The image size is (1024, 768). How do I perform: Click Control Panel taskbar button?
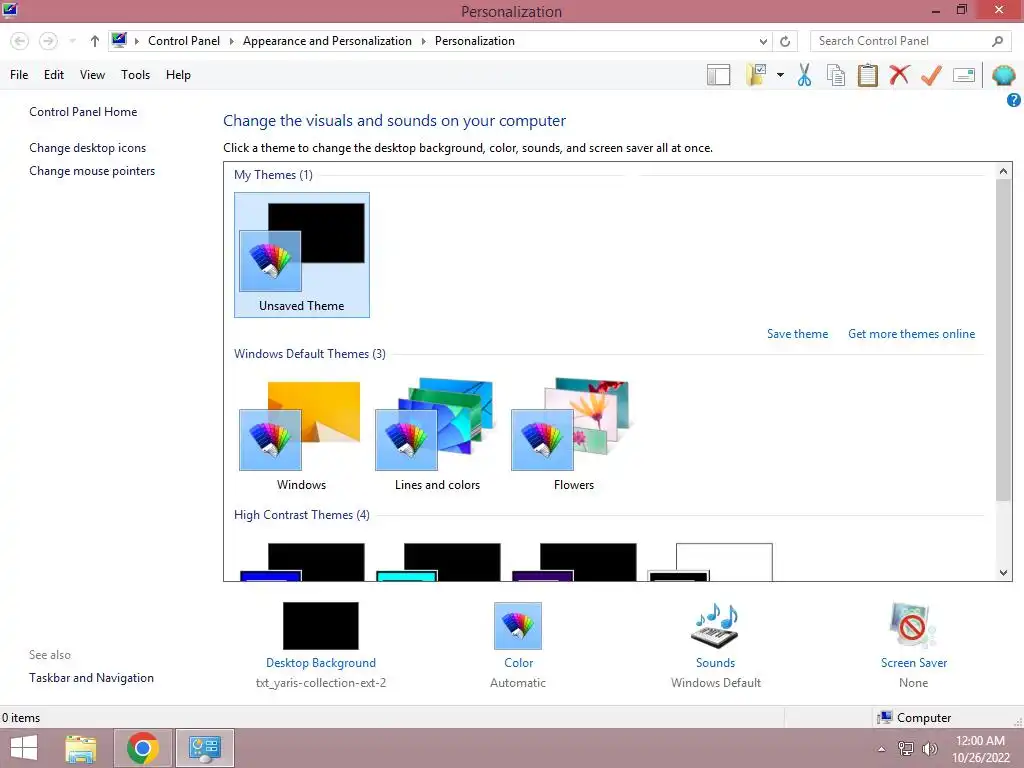204,748
